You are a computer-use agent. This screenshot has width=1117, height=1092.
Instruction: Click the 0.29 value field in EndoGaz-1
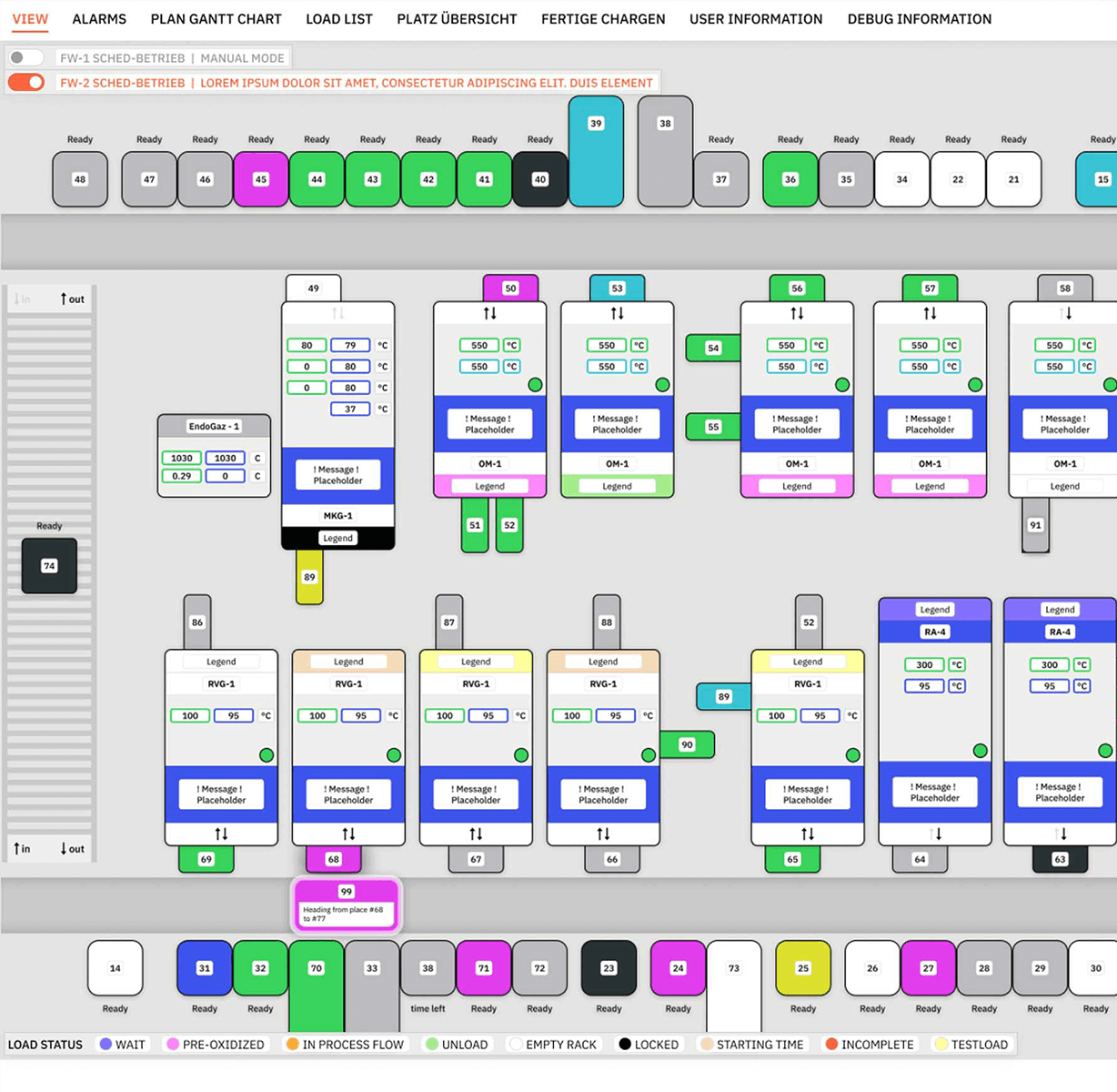point(182,476)
